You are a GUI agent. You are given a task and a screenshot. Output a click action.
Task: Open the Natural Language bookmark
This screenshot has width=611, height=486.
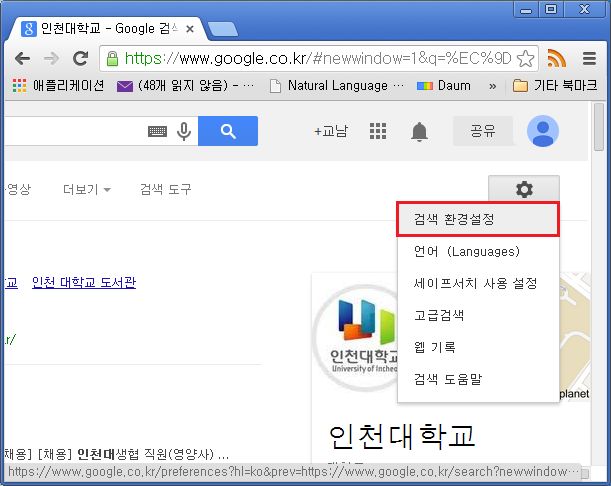[337, 85]
